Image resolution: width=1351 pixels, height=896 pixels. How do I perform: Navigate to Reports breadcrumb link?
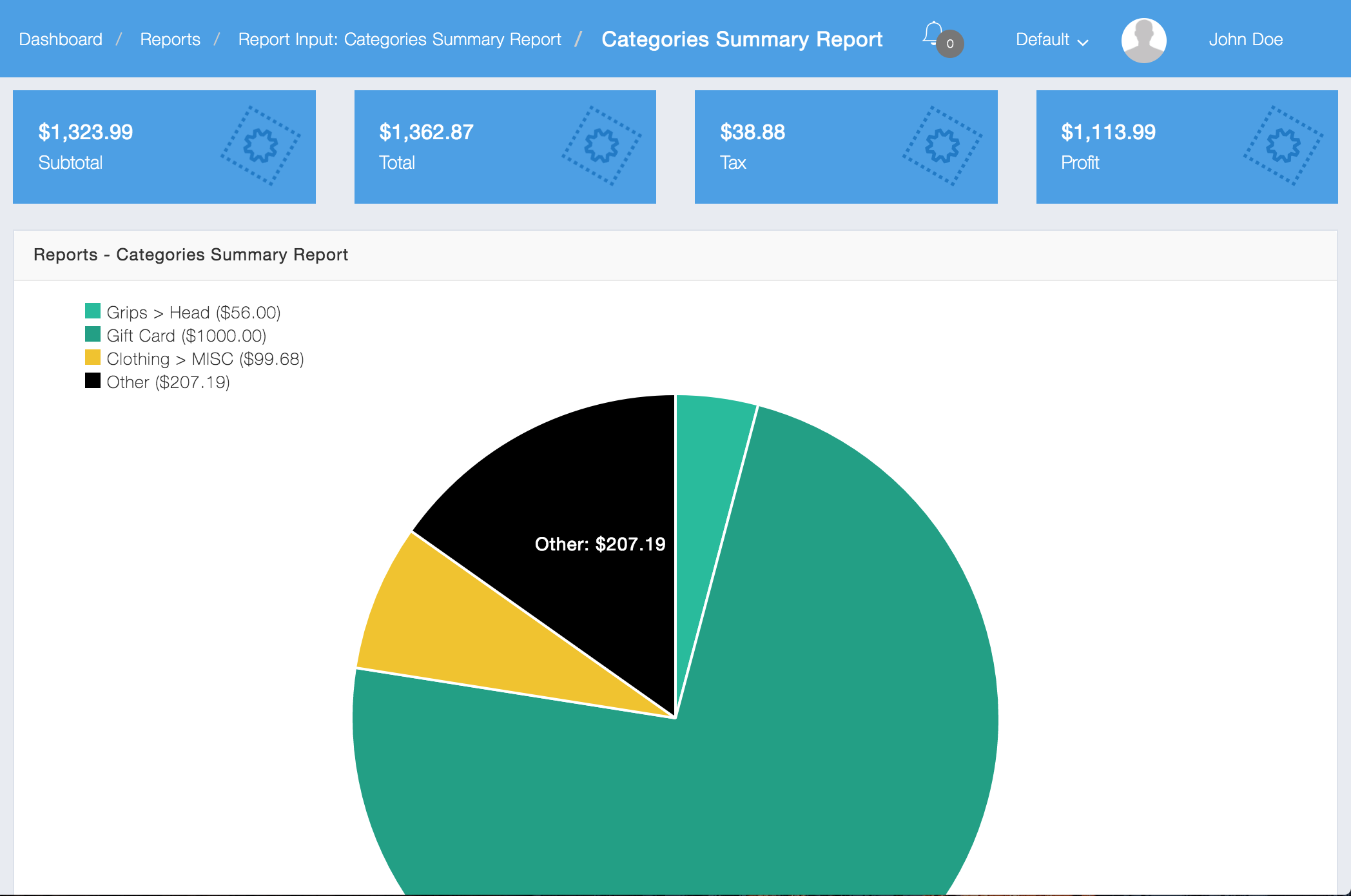170,40
